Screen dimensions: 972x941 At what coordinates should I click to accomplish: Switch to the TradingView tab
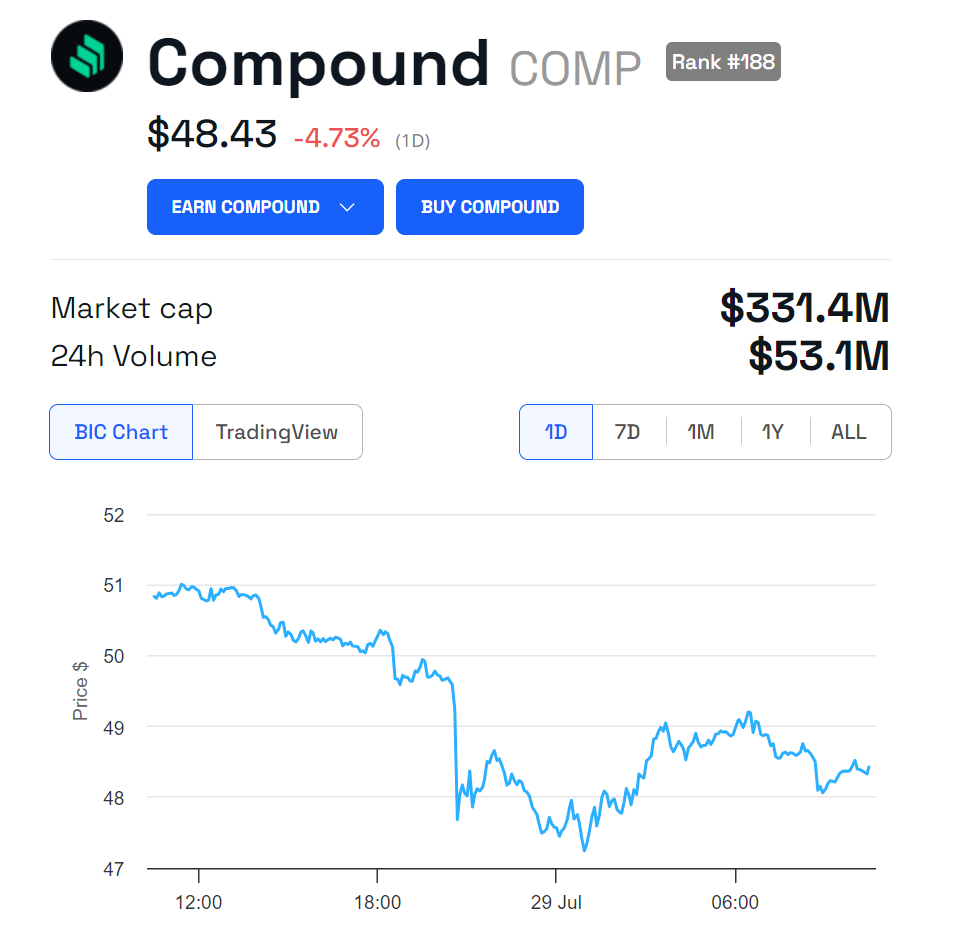click(x=277, y=432)
